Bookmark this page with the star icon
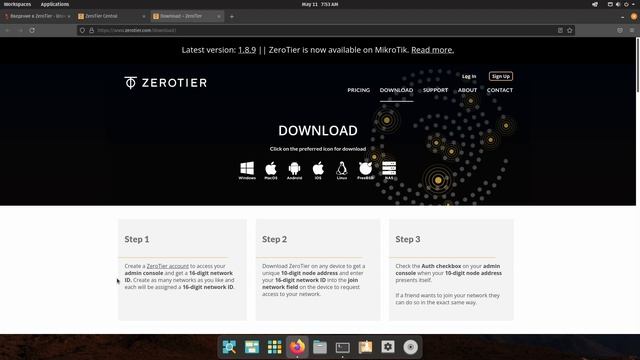This screenshot has width=640, height=360. point(570,30)
